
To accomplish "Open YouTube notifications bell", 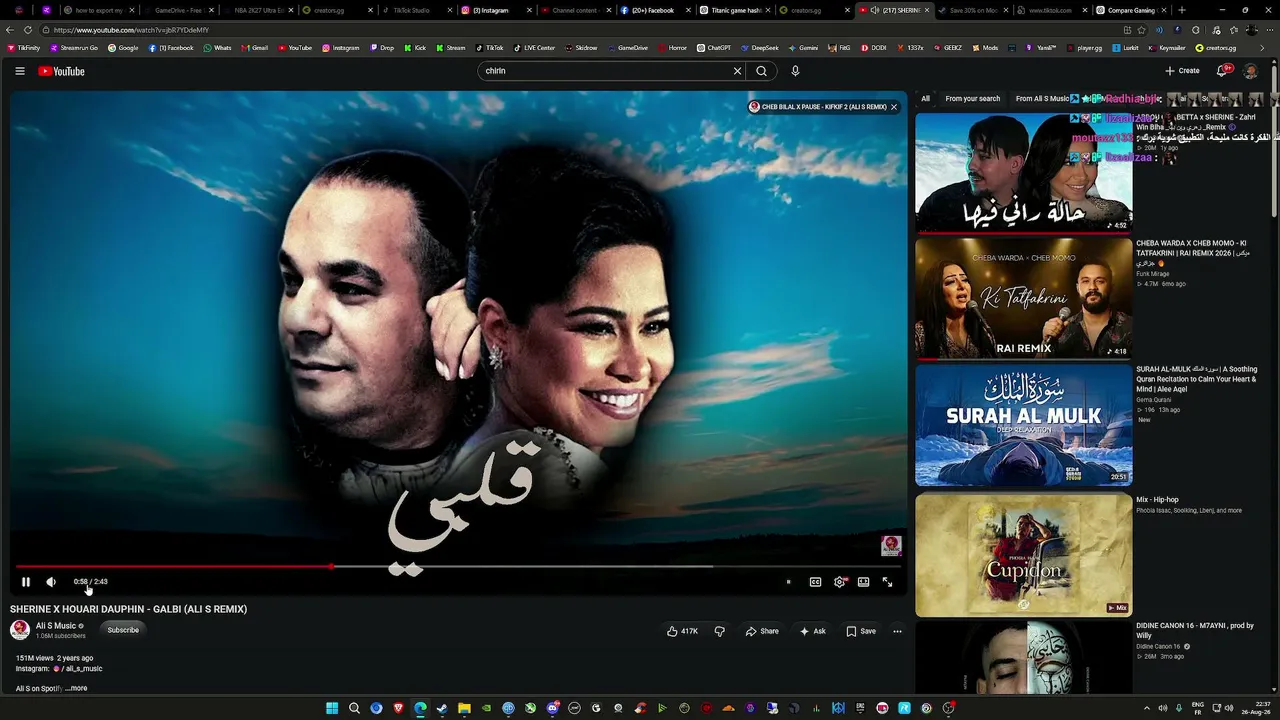I will (x=1222, y=71).
